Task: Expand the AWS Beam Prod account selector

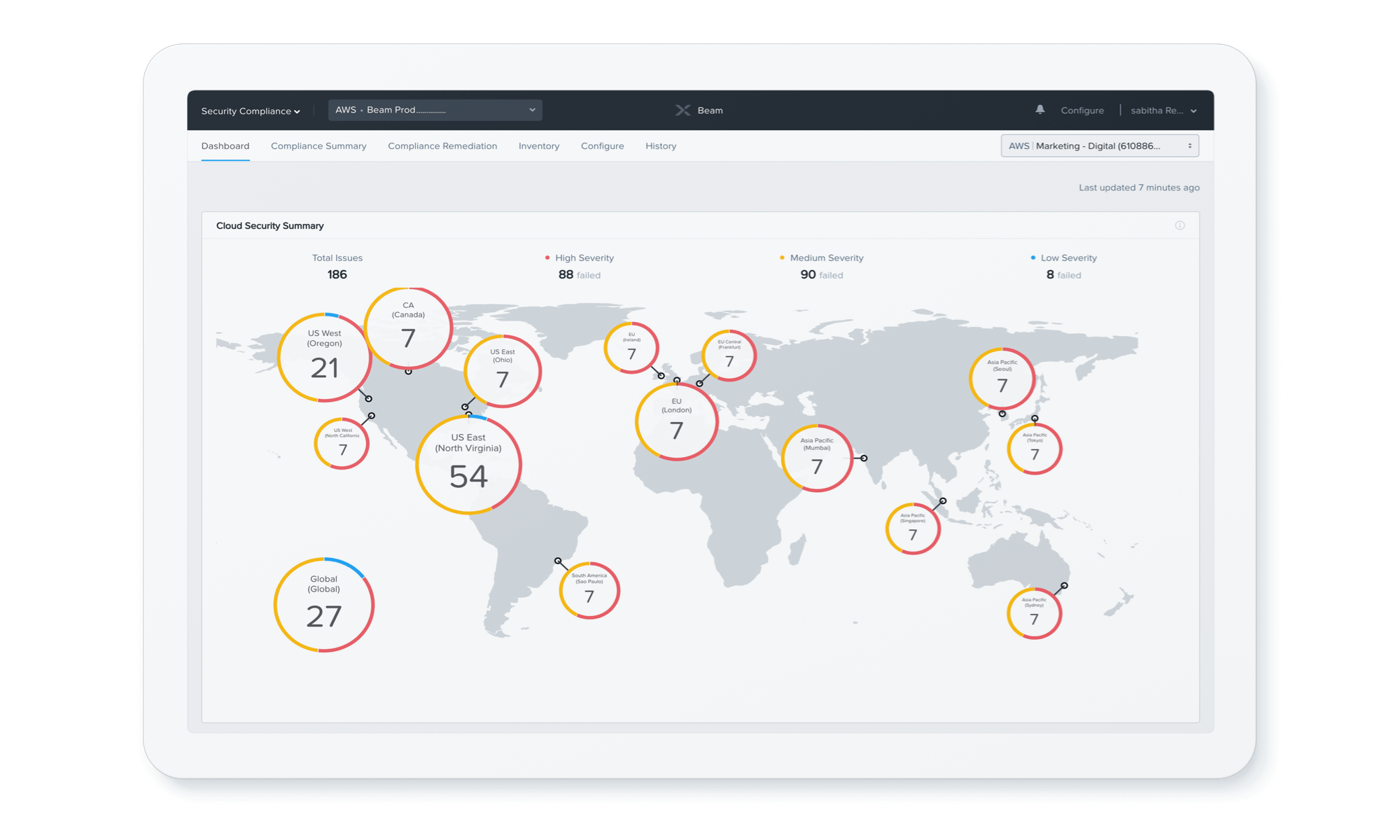Action: [435, 110]
